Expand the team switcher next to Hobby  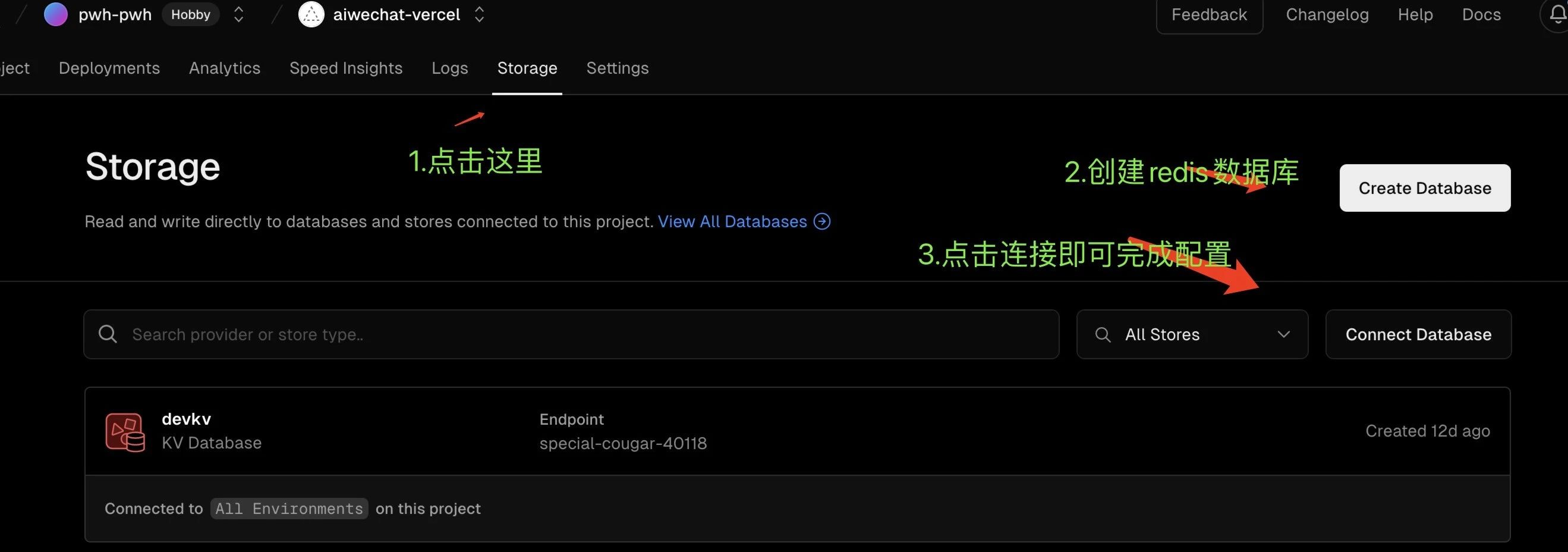[x=238, y=15]
